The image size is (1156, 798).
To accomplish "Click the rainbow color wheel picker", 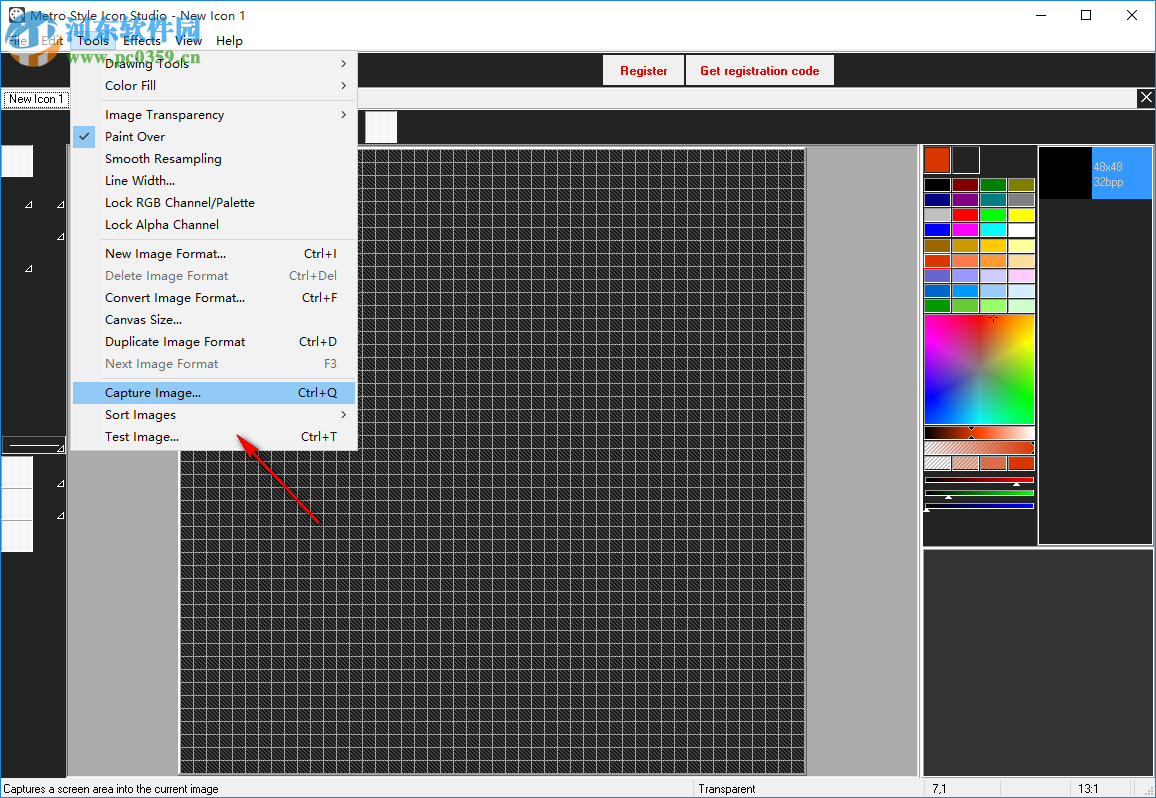I will click(x=979, y=369).
